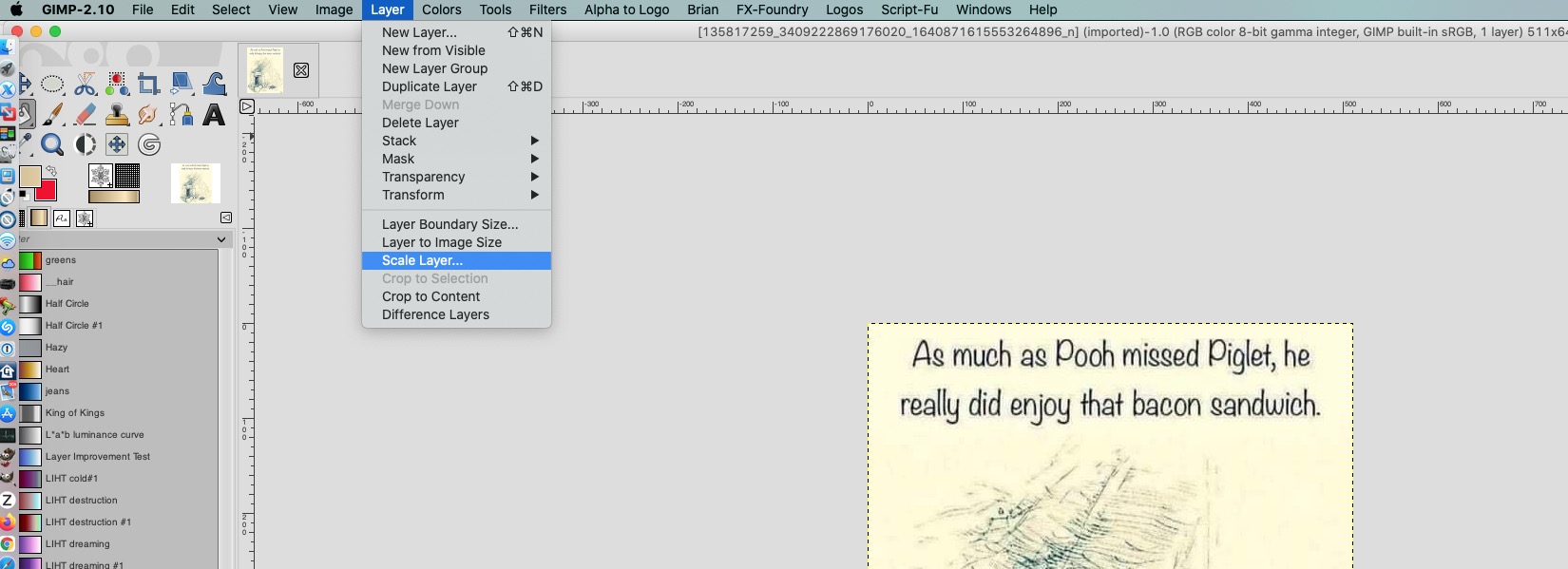1568x569 pixels.
Task: Open Finder from the Dock
Action: pyautogui.click(x=7, y=47)
